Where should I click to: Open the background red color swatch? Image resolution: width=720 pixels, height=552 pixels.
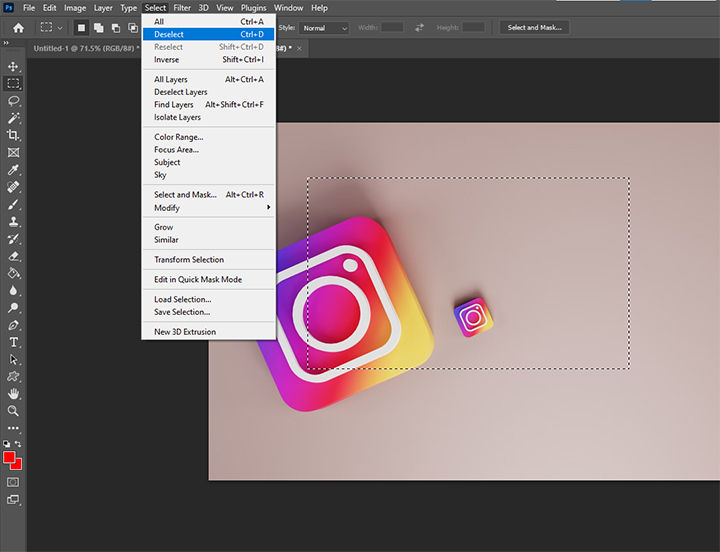coord(18,466)
